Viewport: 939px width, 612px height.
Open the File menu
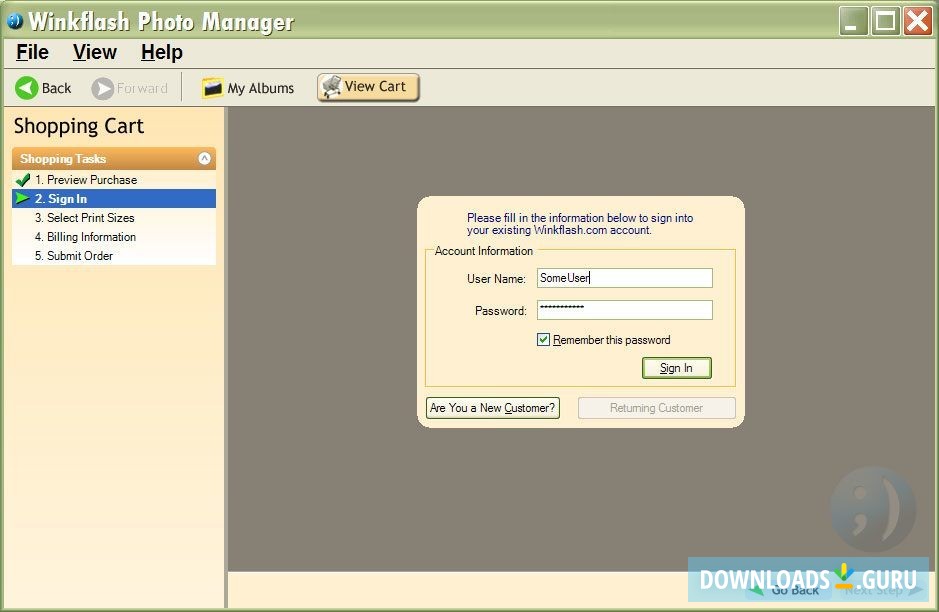coord(32,52)
